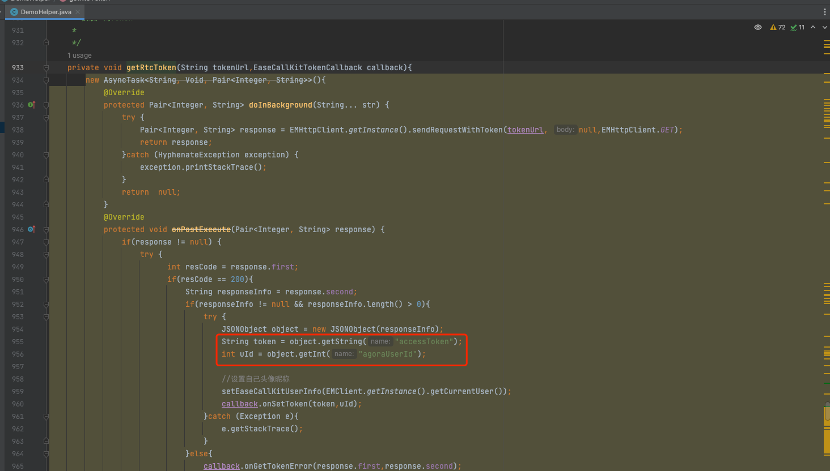This screenshot has width=830, height=472.
Task: Click the strikethrough AsyncTask class name
Action: point(122,80)
